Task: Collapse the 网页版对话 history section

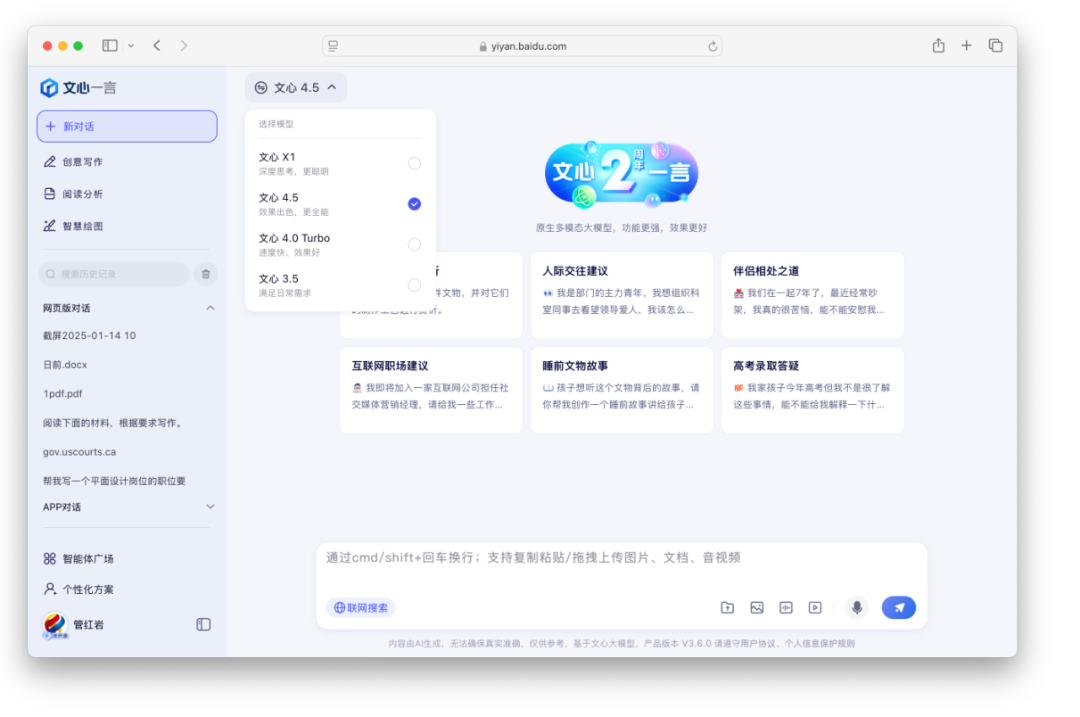Action: pyautogui.click(x=210, y=308)
